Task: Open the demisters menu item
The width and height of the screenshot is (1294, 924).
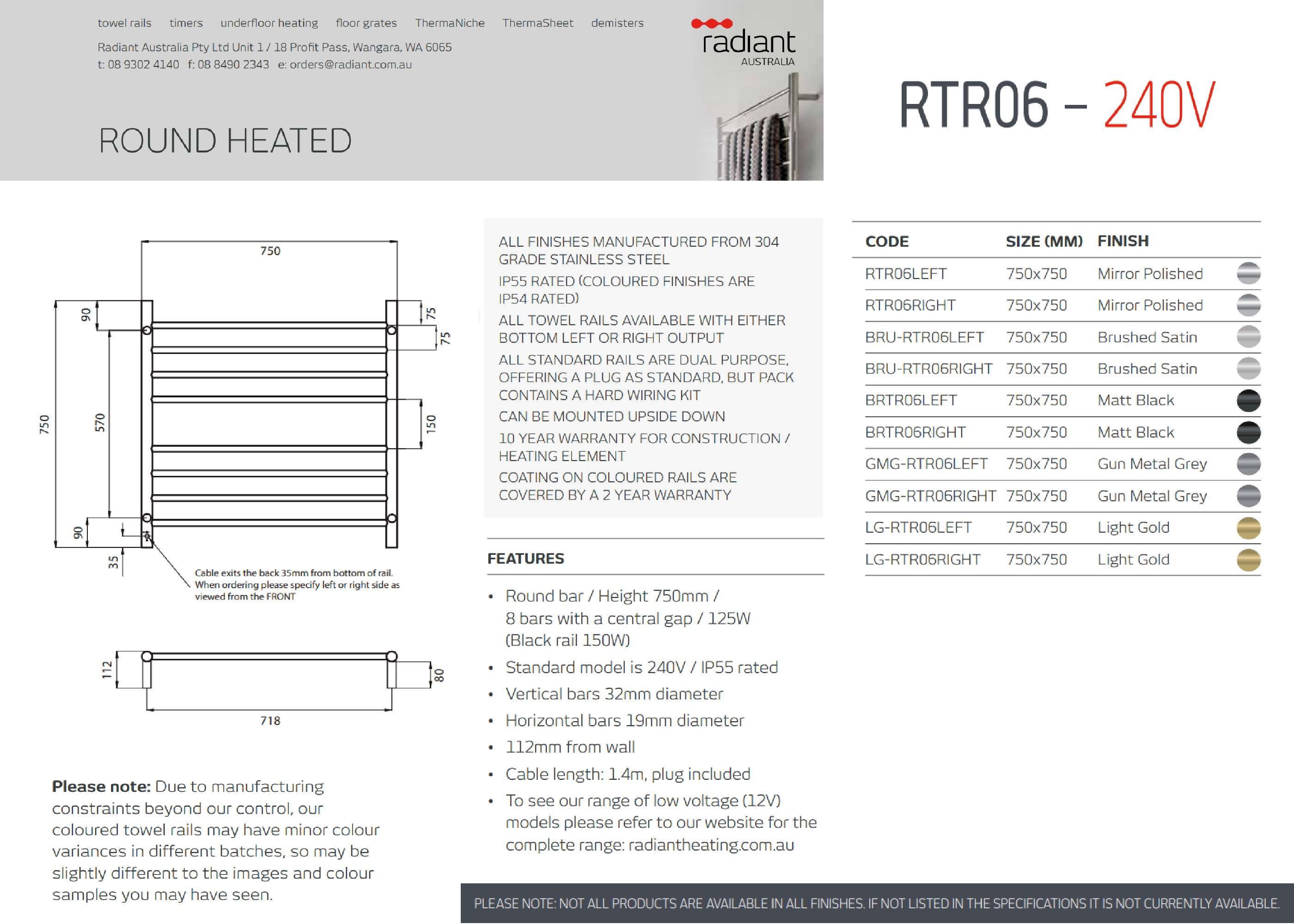Action: click(617, 23)
